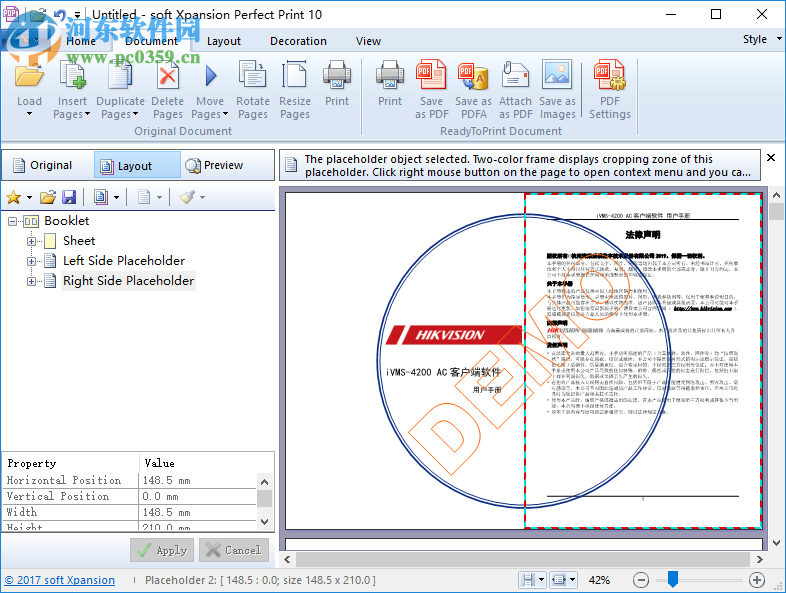Select the Booklet tree item
The width and height of the screenshot is (786, 593).
click(x=67, y=221)
